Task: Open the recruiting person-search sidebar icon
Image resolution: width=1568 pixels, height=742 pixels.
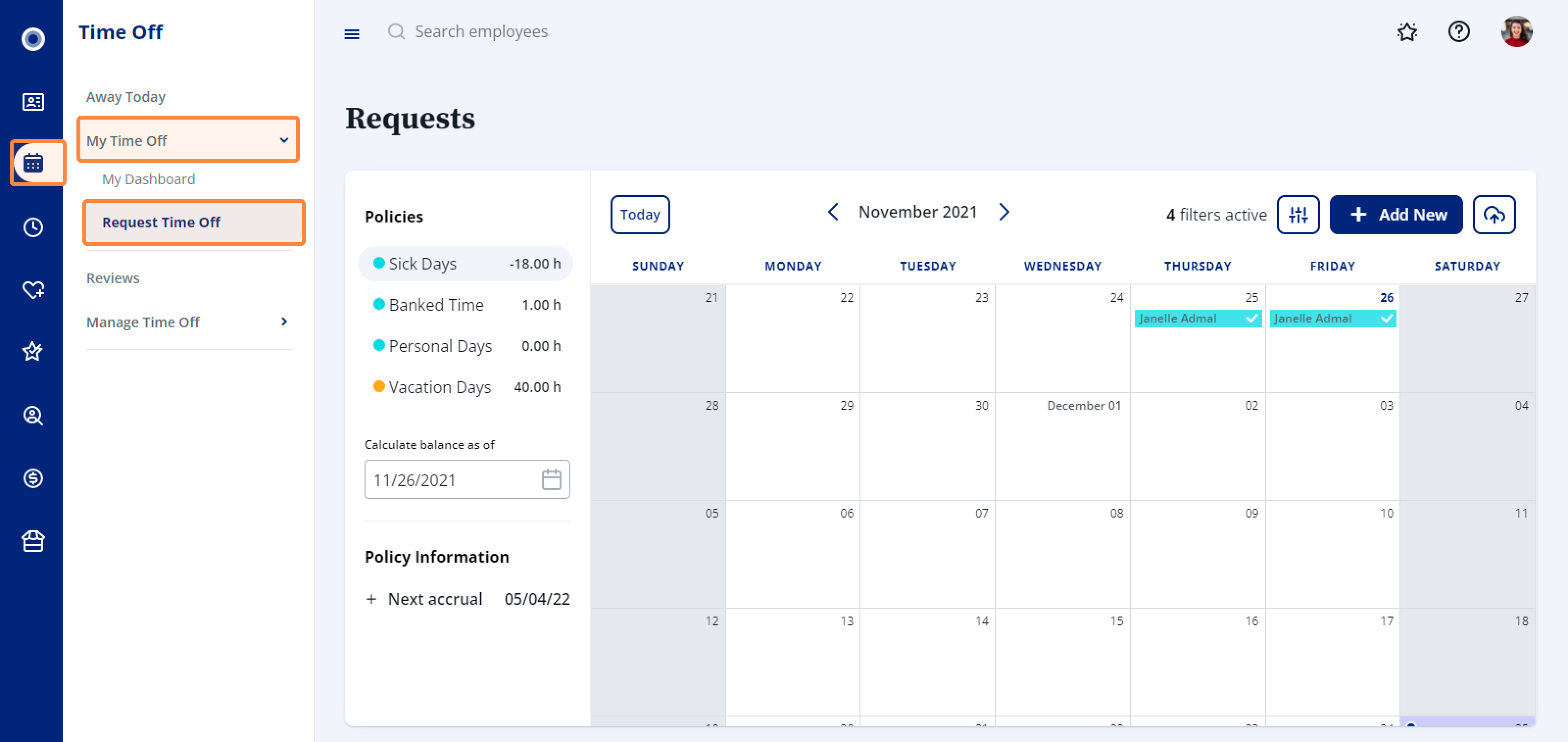Action: (33, 416)
